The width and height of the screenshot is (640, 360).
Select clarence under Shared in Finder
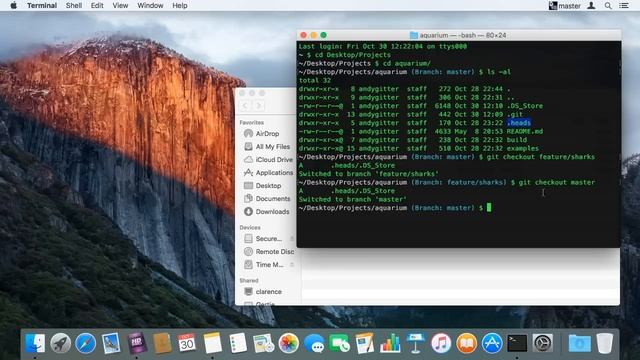coord(263,292)
